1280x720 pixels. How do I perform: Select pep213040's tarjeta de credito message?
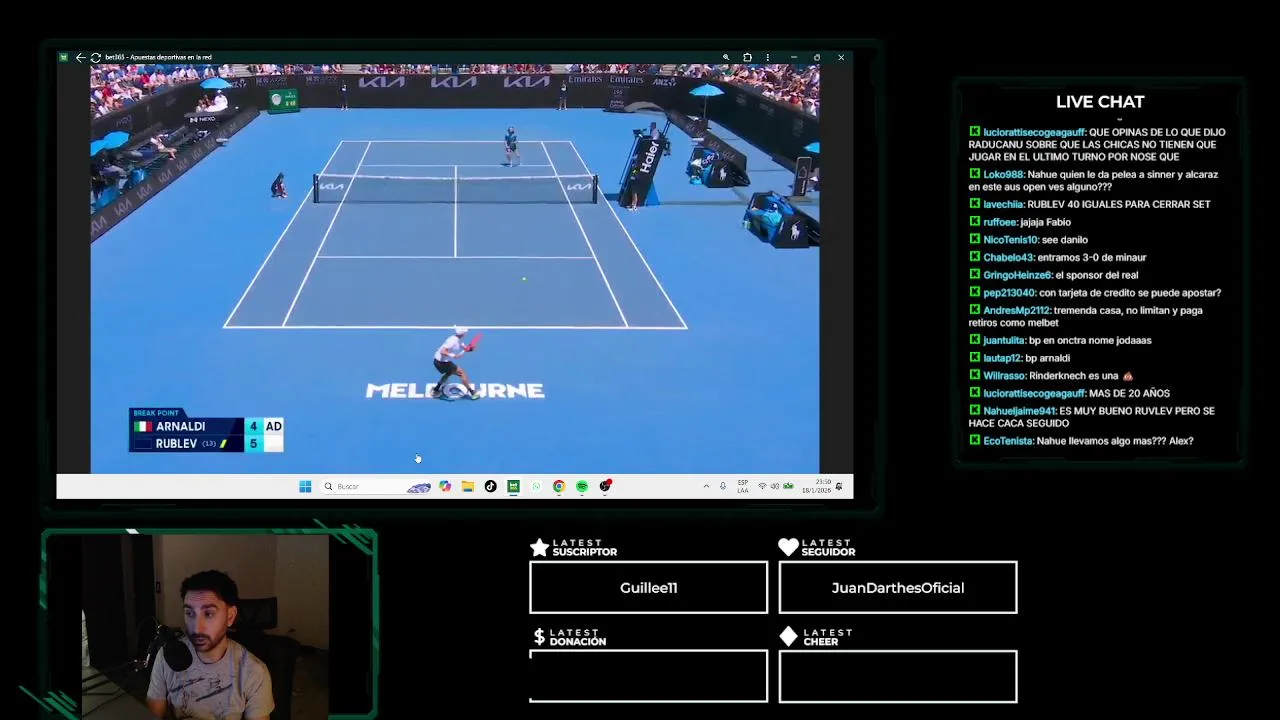tap(1094, 293)
